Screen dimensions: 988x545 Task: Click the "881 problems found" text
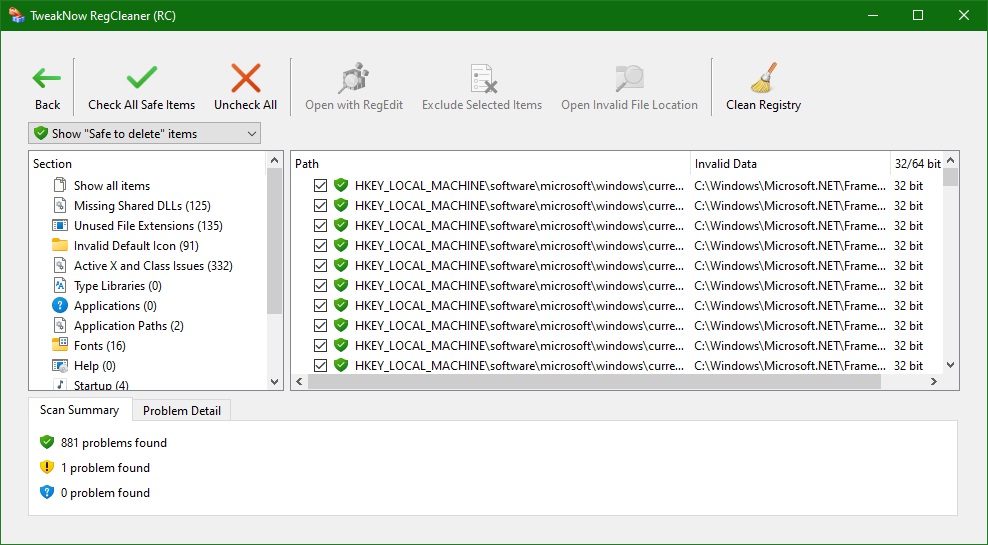[x=114, y=442]
